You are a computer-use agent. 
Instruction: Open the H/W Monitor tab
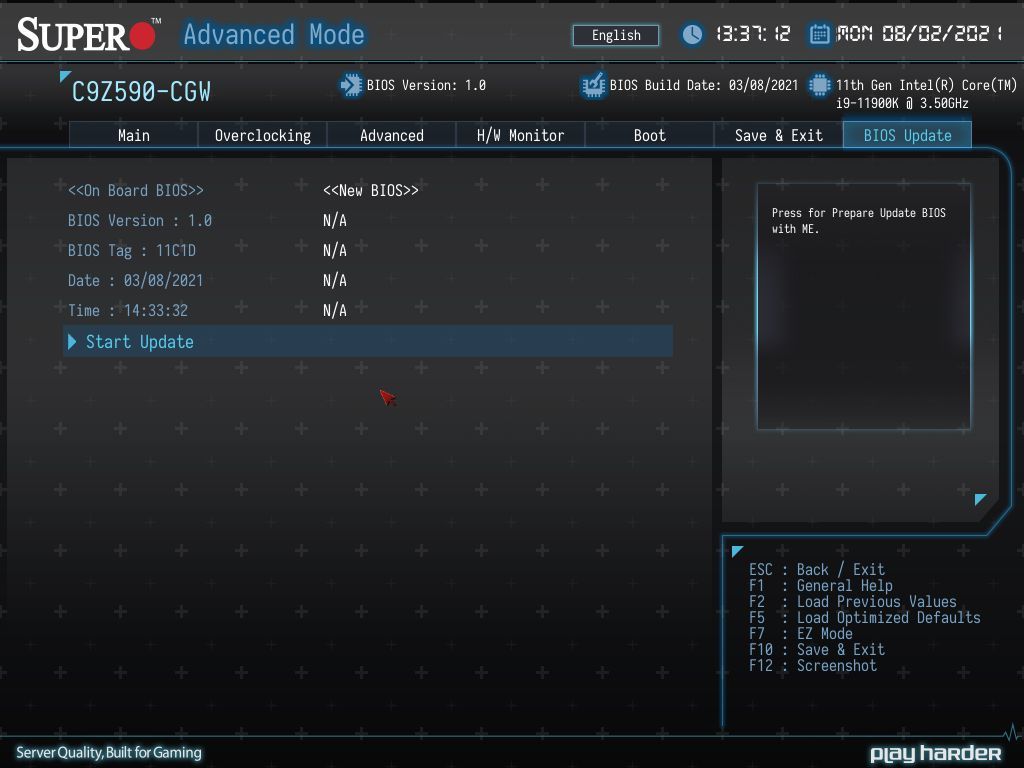click(520, 135)
